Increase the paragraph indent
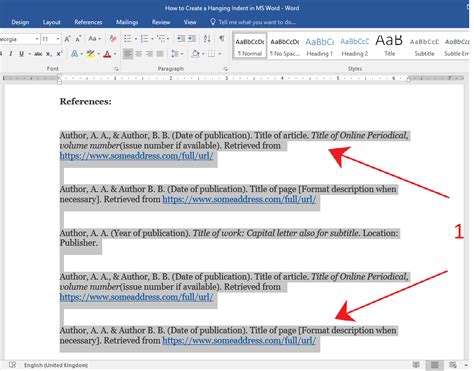474x371 pixels. (x=192, y=39)
